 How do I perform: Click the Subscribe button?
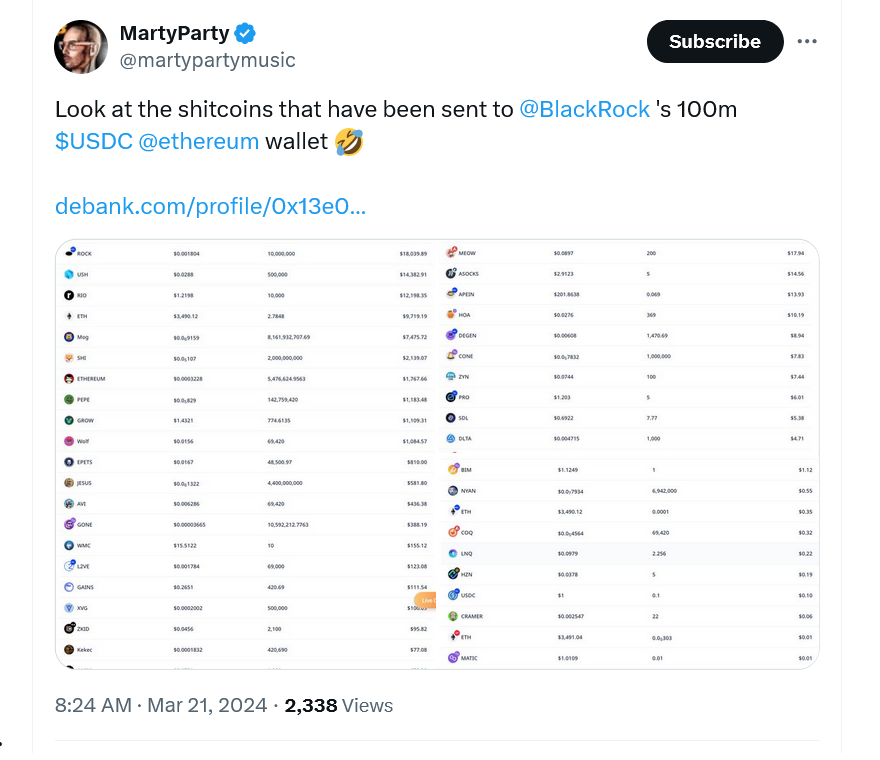[x=715, y=42]
